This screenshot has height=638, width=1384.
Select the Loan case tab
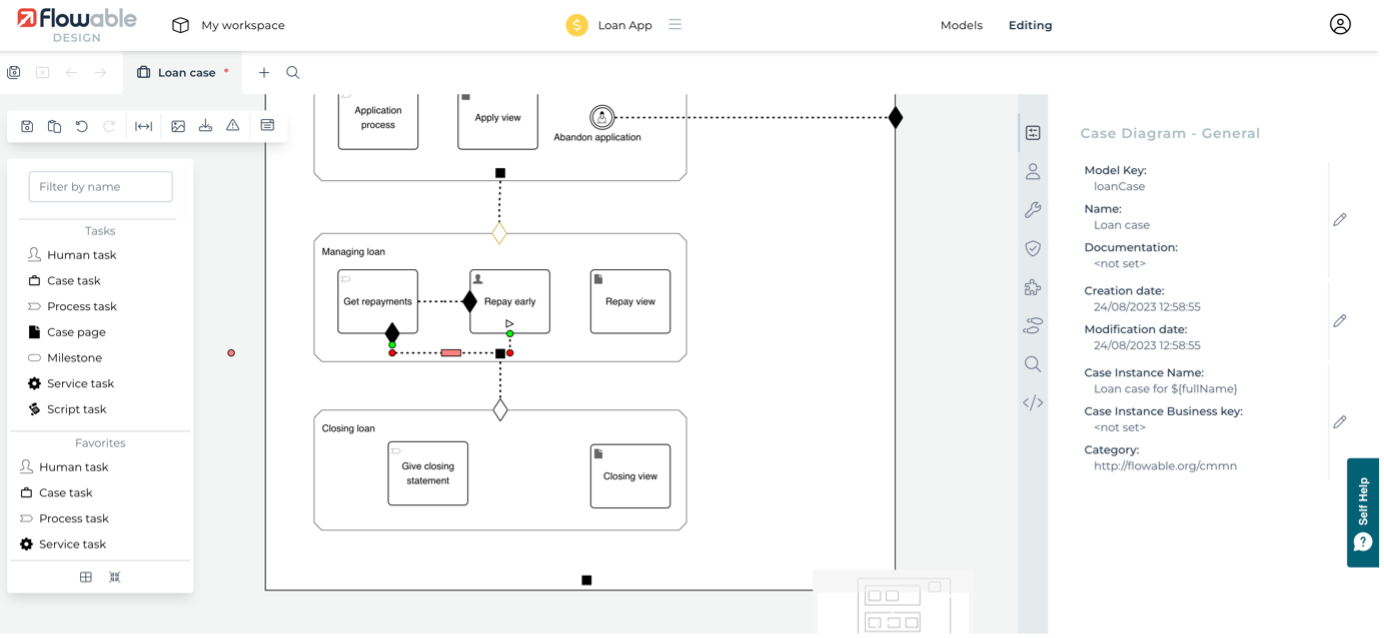click(186, 73)
